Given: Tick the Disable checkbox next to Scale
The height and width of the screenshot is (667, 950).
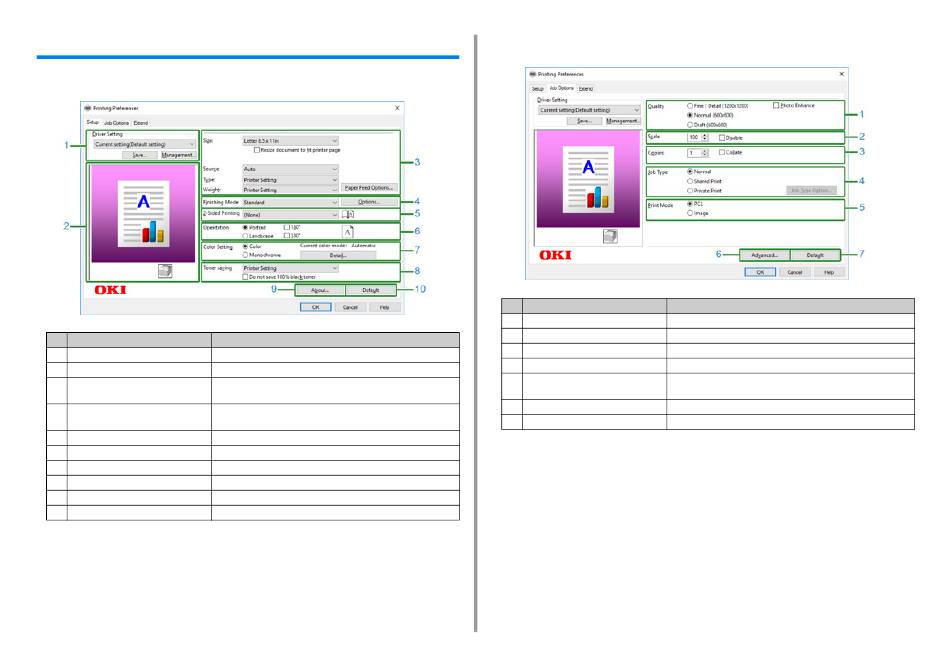Looking at the screenshot, I should click(x=722, y=138).
